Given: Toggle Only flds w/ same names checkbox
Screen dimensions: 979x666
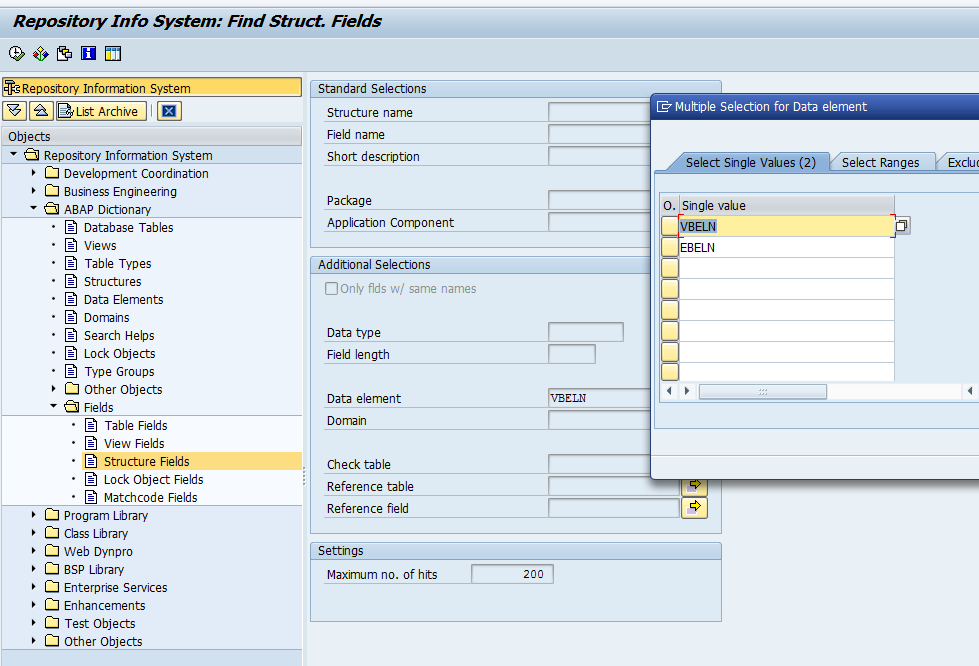Looking at the screenshot, I should (x=332, y=288).
